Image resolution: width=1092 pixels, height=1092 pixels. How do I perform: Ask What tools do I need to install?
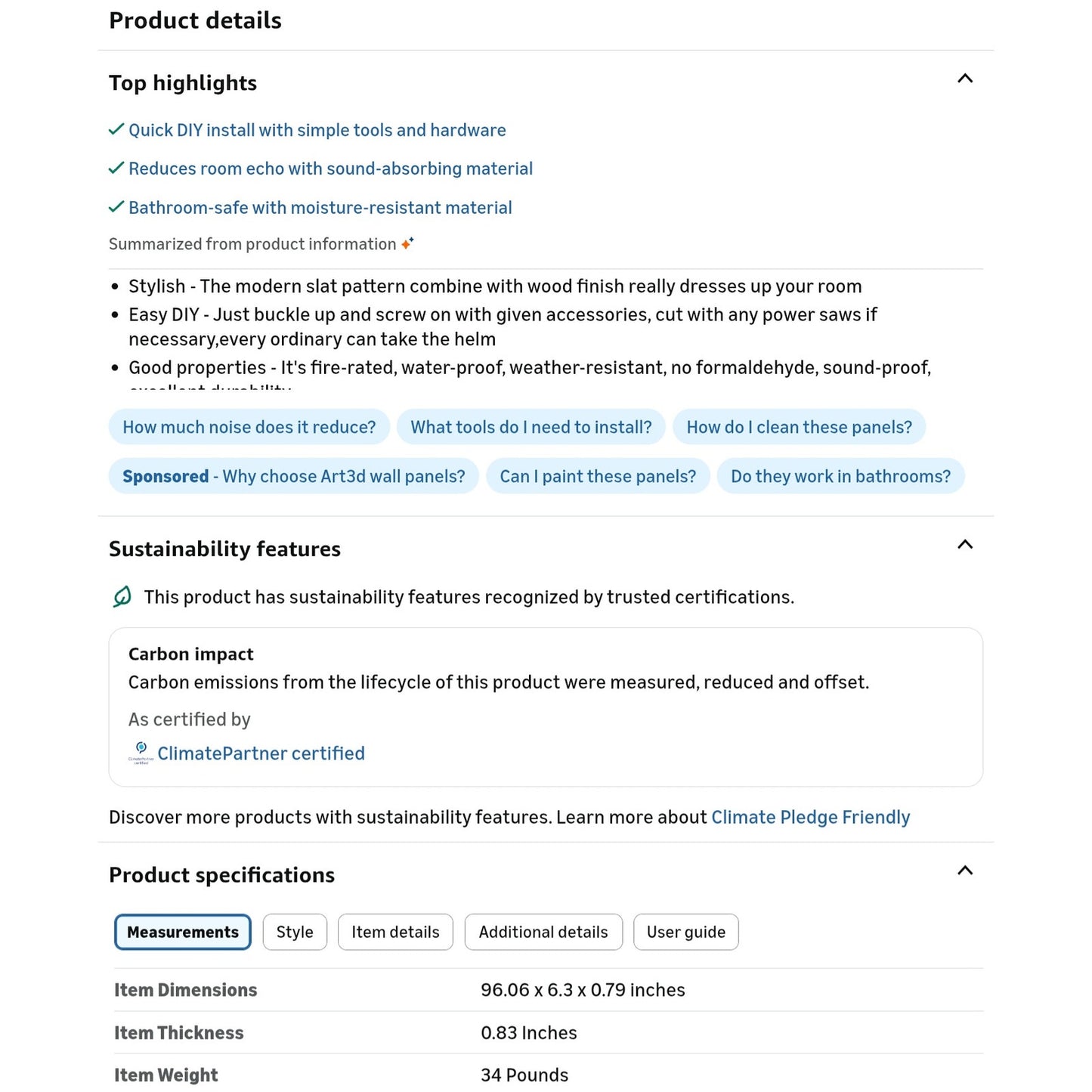(x=531, y=427)
